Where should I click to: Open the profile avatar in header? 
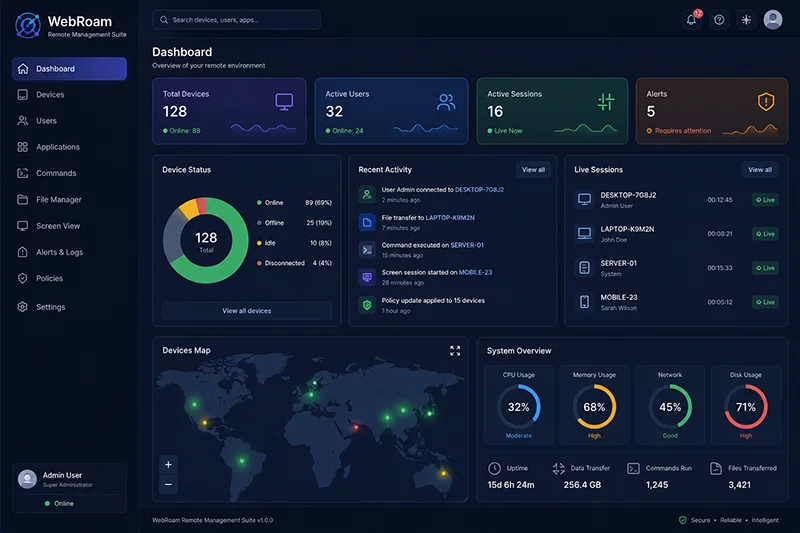pos(772,20)
